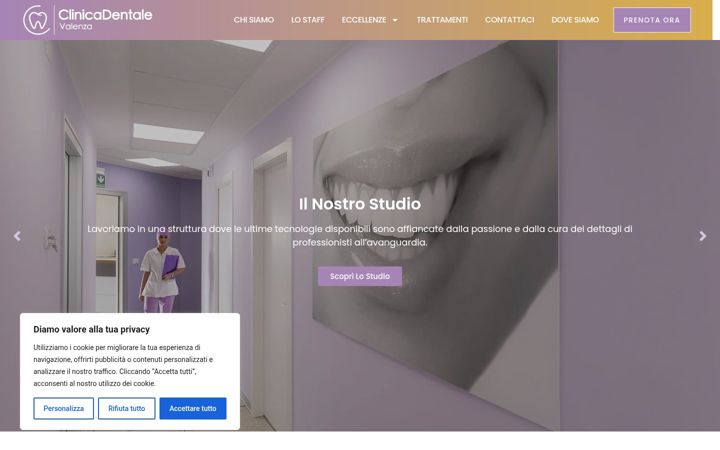Advance to next slide with right arrow
This screenshot has width=720, height=450.
(x=703, y=236)
